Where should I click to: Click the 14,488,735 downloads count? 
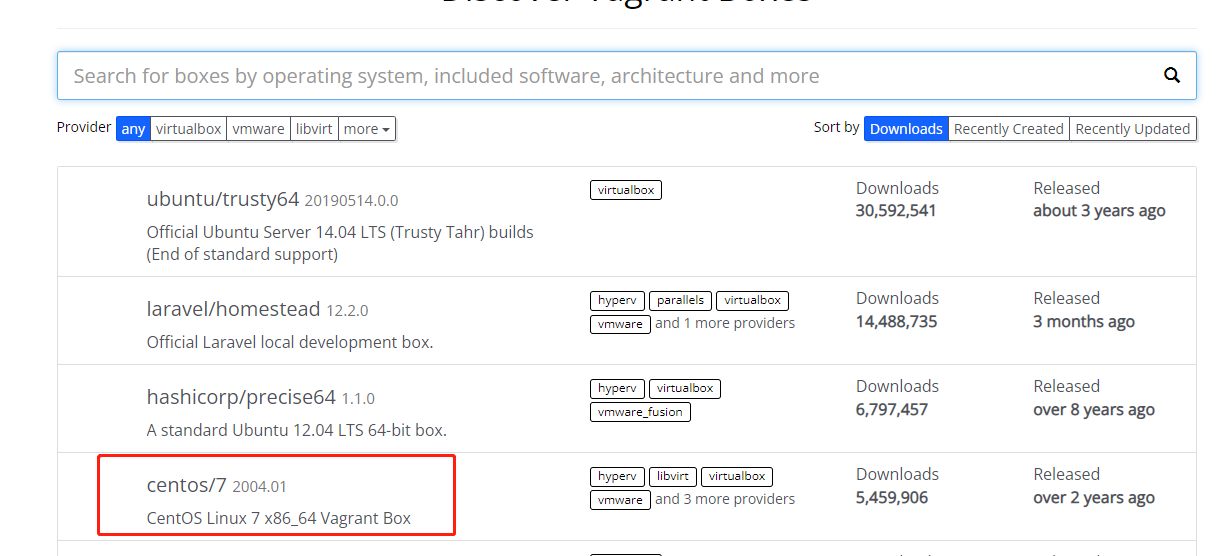point(896,322)
